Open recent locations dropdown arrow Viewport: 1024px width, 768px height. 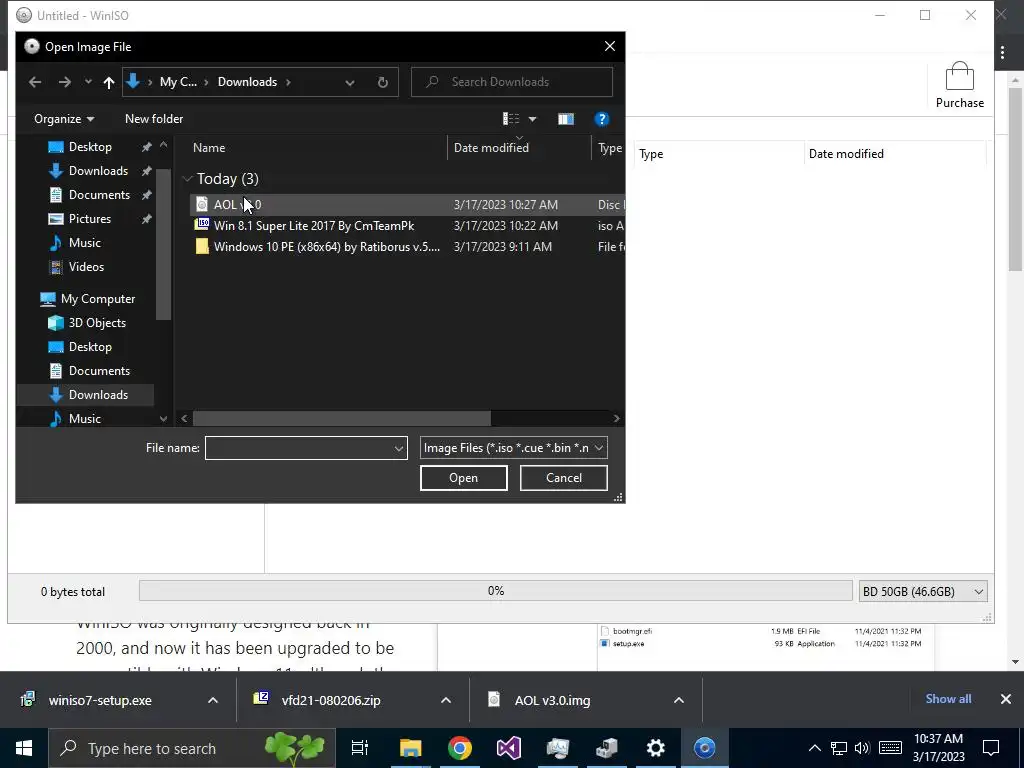pos(88,82)
